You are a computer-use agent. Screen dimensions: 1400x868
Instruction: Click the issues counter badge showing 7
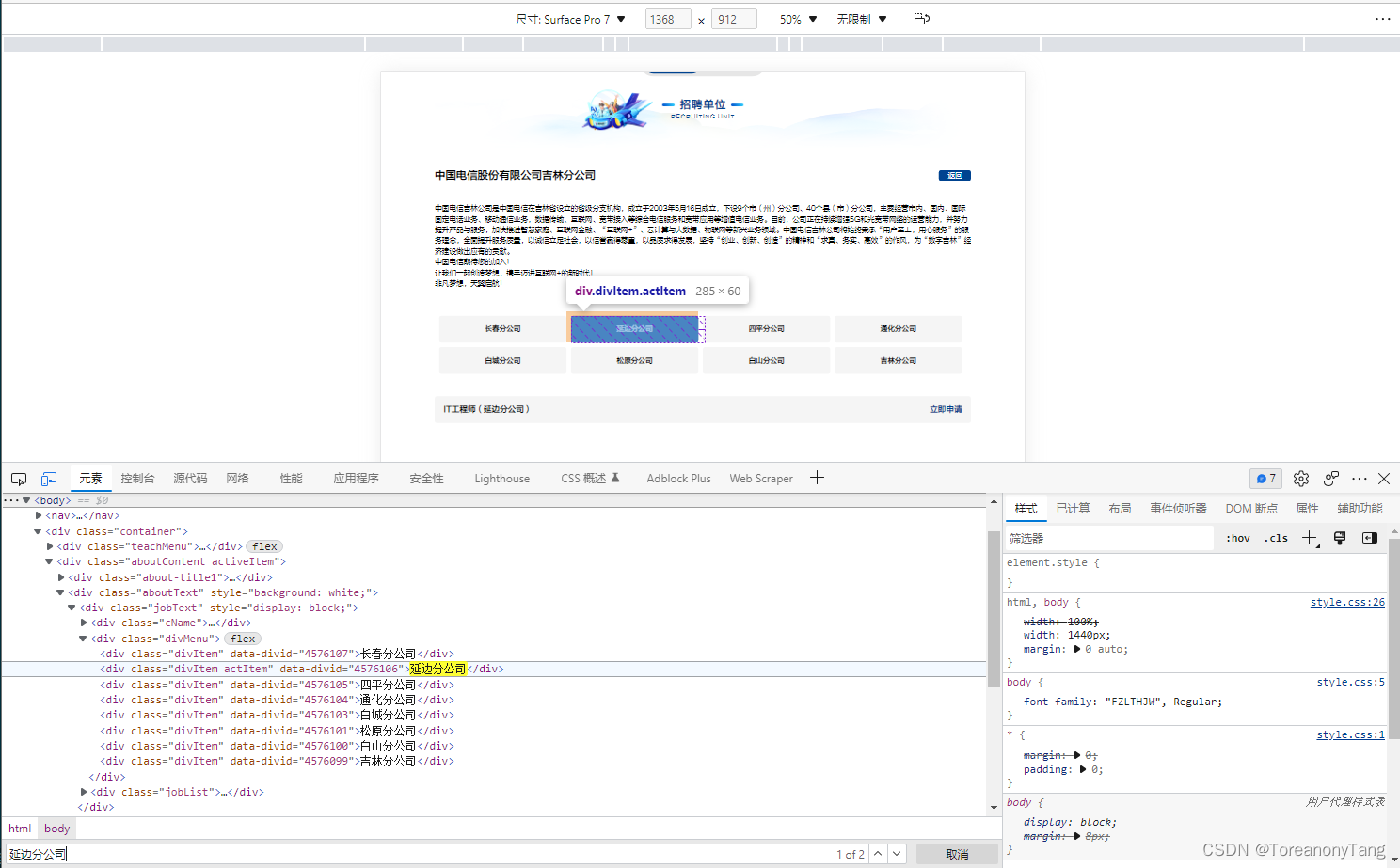(1265, 479)
